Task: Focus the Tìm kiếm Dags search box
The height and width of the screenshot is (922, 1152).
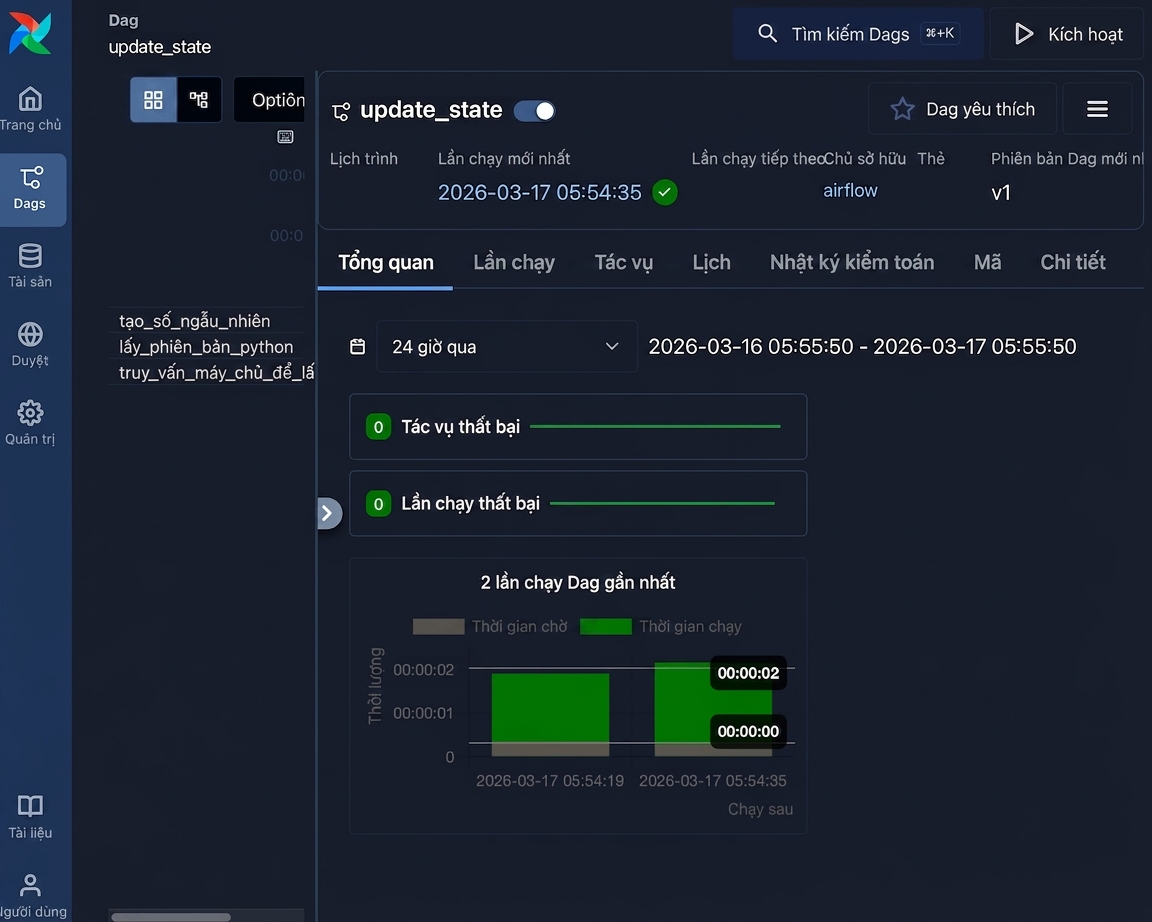Action: tap(857, 34)
